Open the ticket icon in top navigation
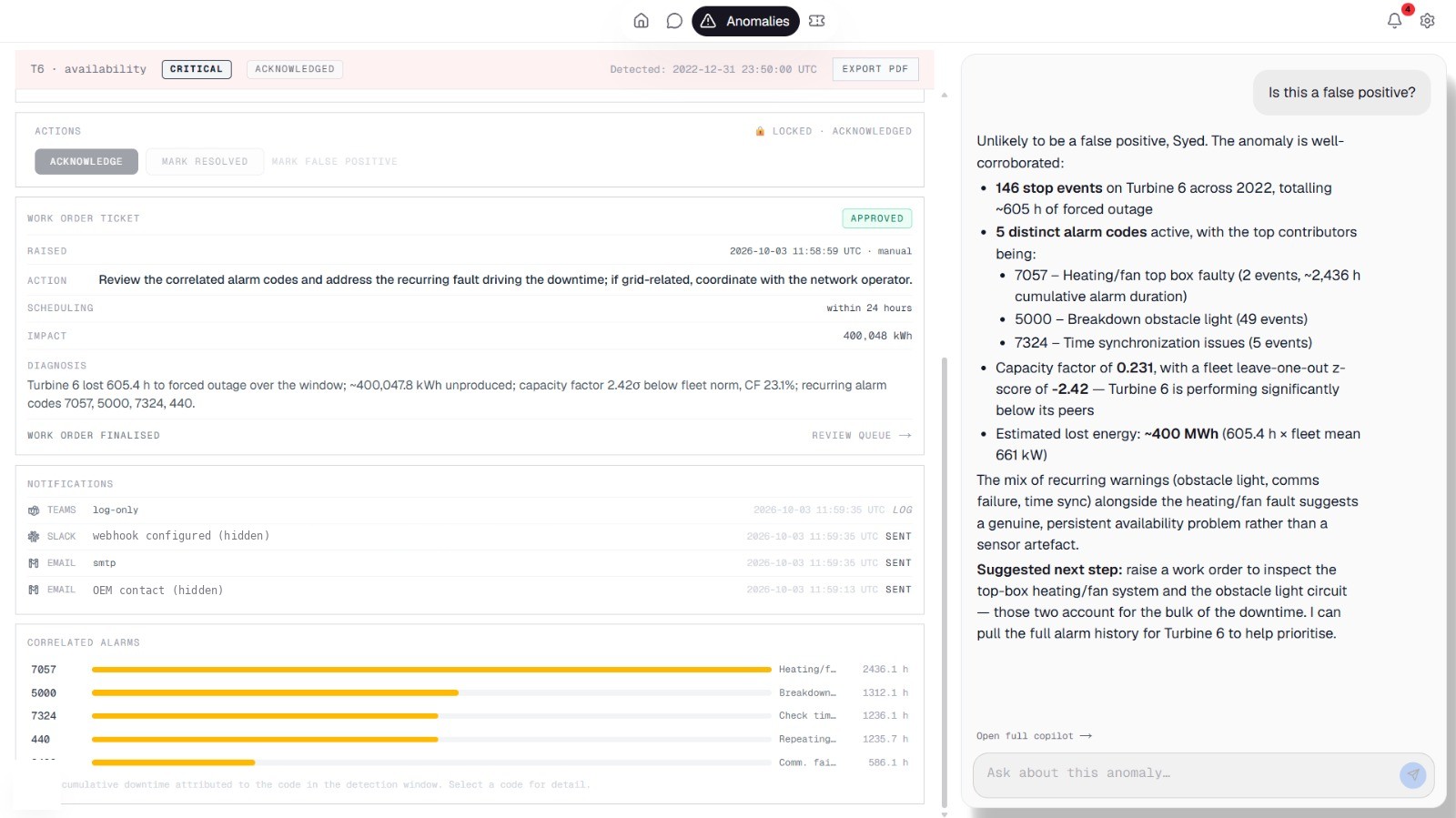Viewport: 1456px width, 818px height. (x=817, y=21)
